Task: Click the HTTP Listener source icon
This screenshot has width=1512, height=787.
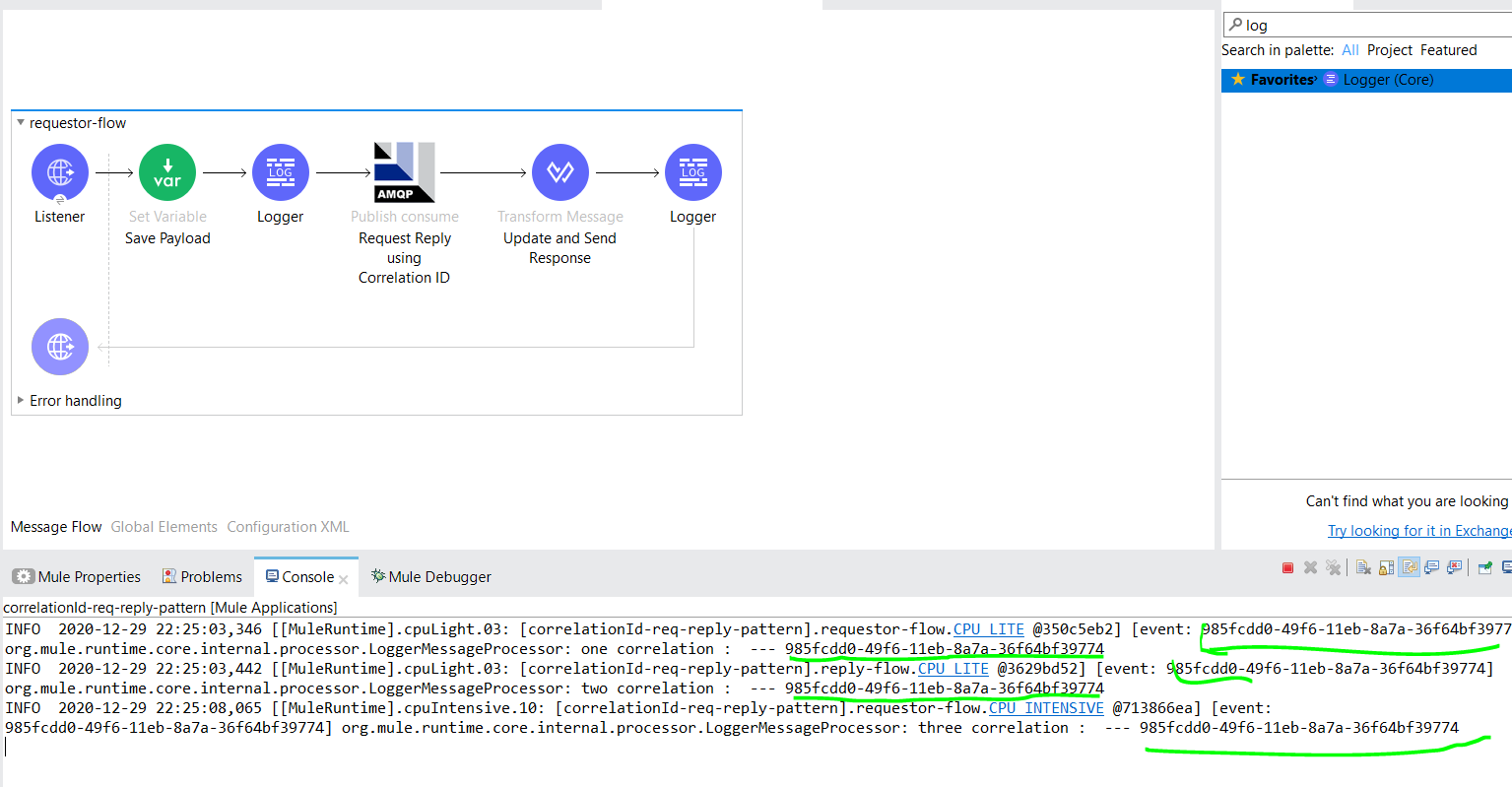Action: tap(60, 172)
